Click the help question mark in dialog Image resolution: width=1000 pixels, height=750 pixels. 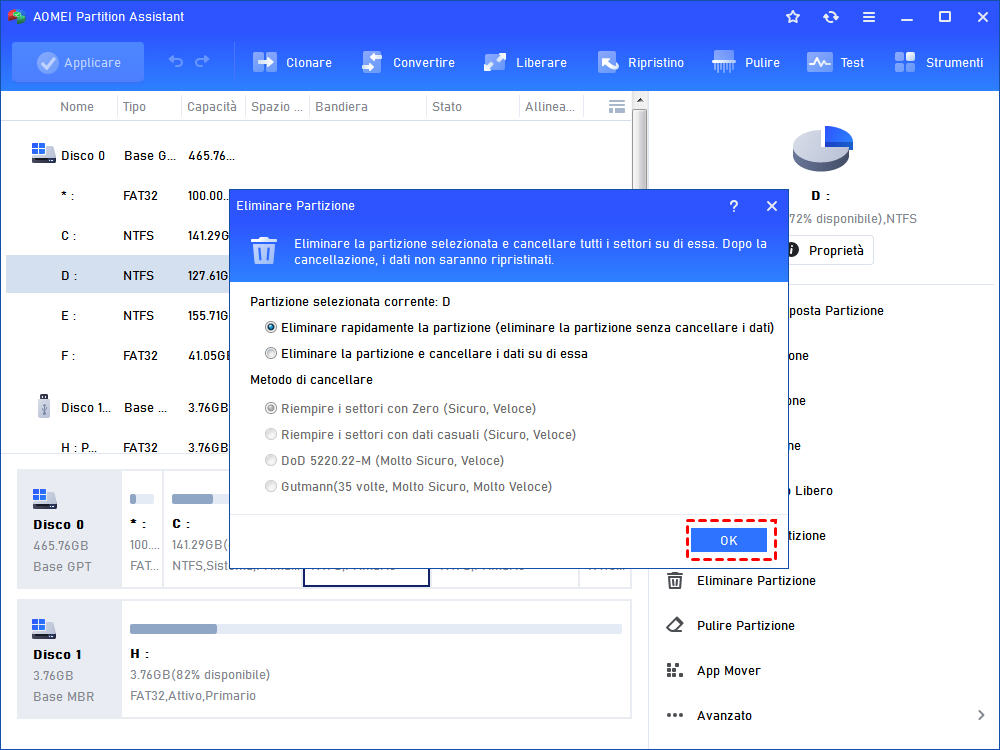[733, 206]
